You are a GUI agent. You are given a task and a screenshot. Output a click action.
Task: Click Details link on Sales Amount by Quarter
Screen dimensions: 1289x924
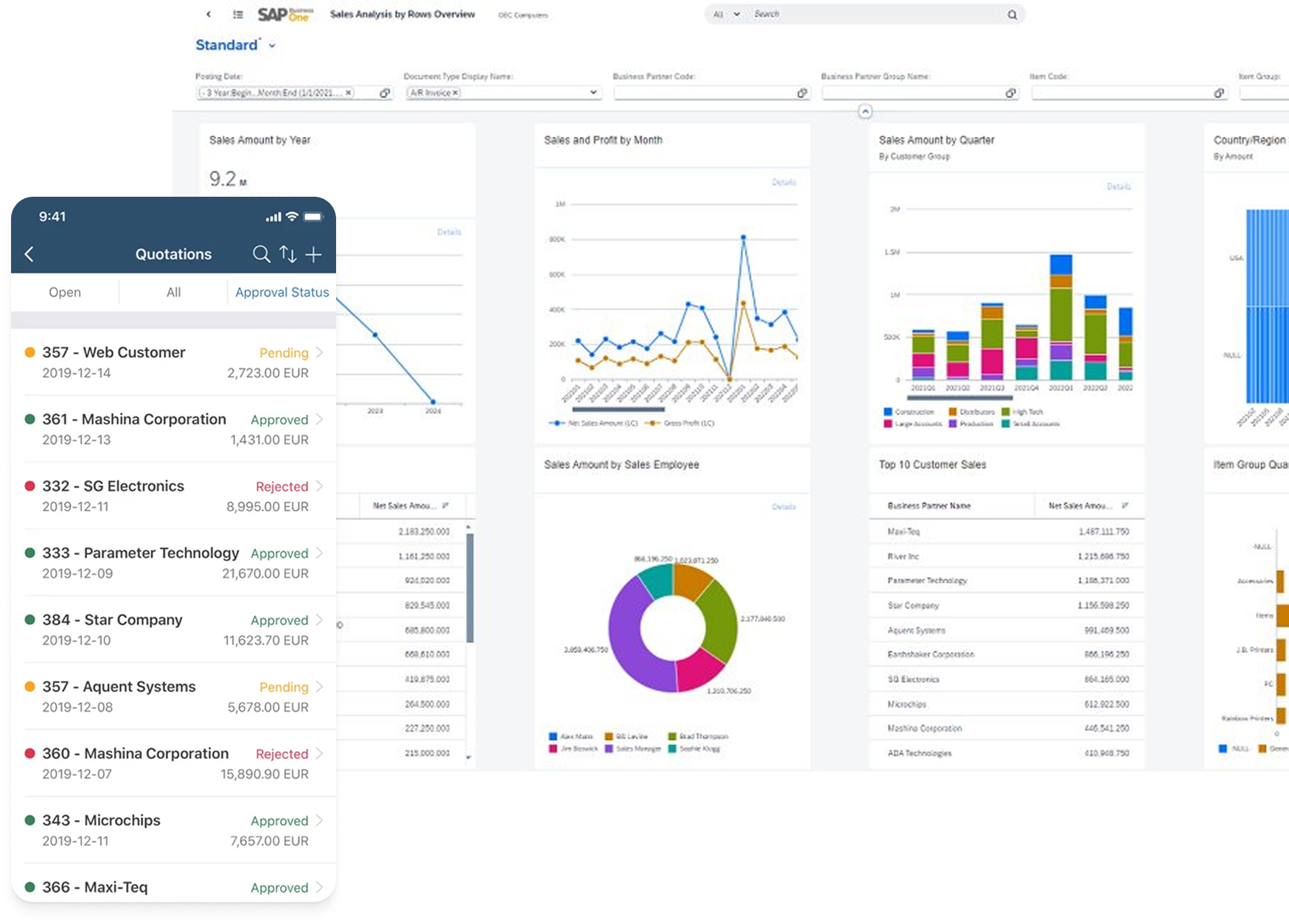tap(1118, 186)
